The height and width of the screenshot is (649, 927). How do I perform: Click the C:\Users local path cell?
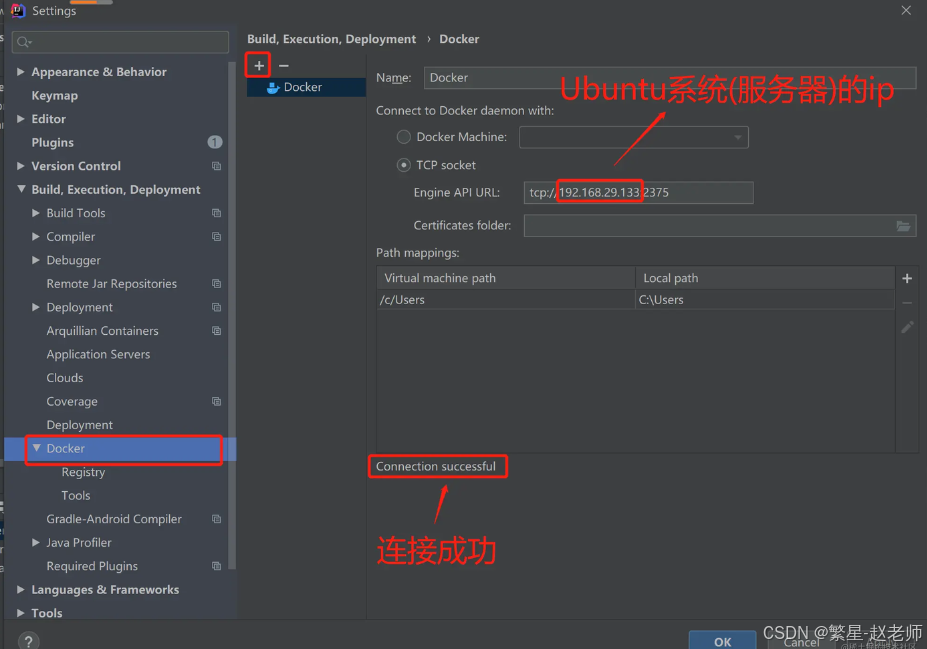pyautogui.click(x=765, y=300)
